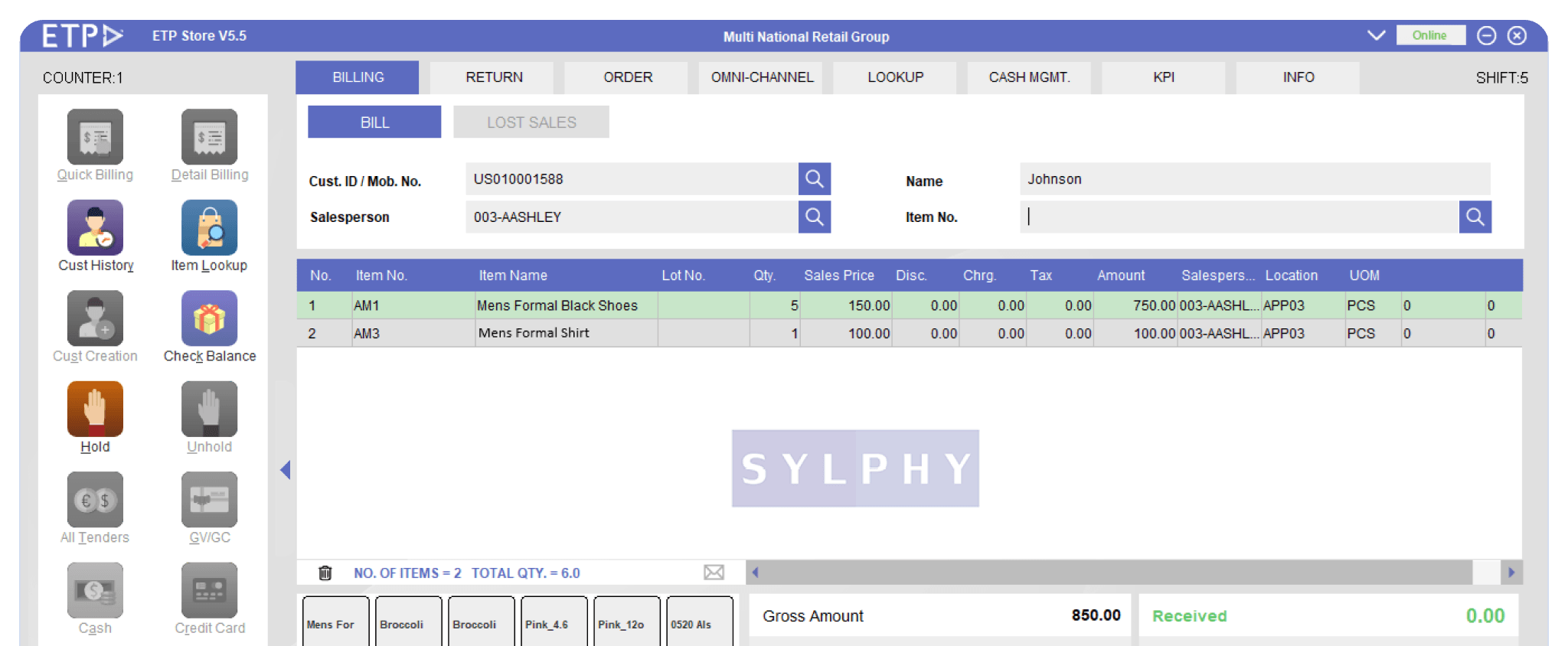Collapse the left sidebar panel arrow
The height and width of the screenshot is (646, 1568).
tap(286, 470)
